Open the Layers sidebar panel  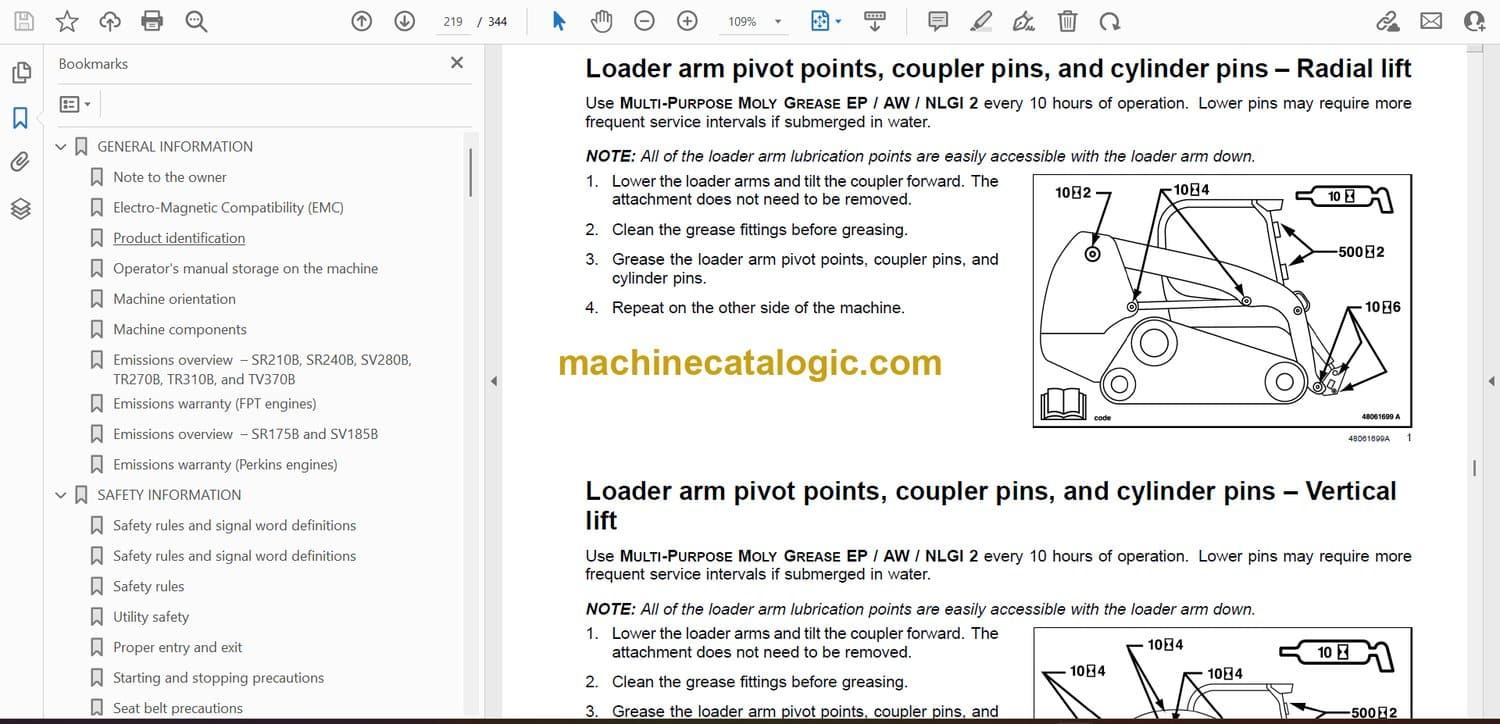(20, 208)
